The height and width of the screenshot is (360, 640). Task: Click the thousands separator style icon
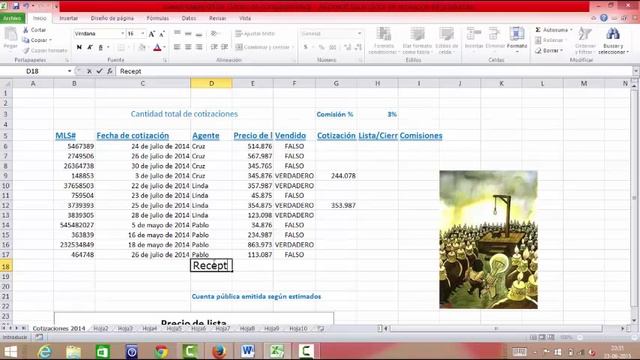[x=332, y=47]
